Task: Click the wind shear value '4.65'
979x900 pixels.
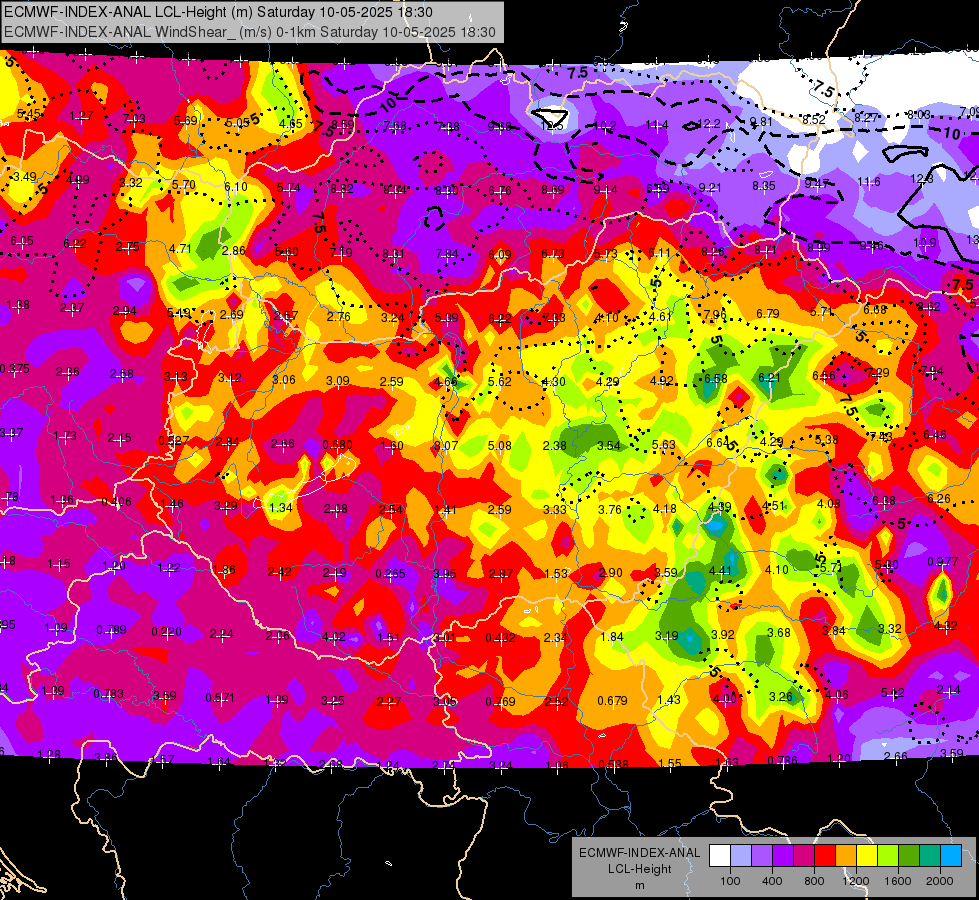Action: coord(291,124)
